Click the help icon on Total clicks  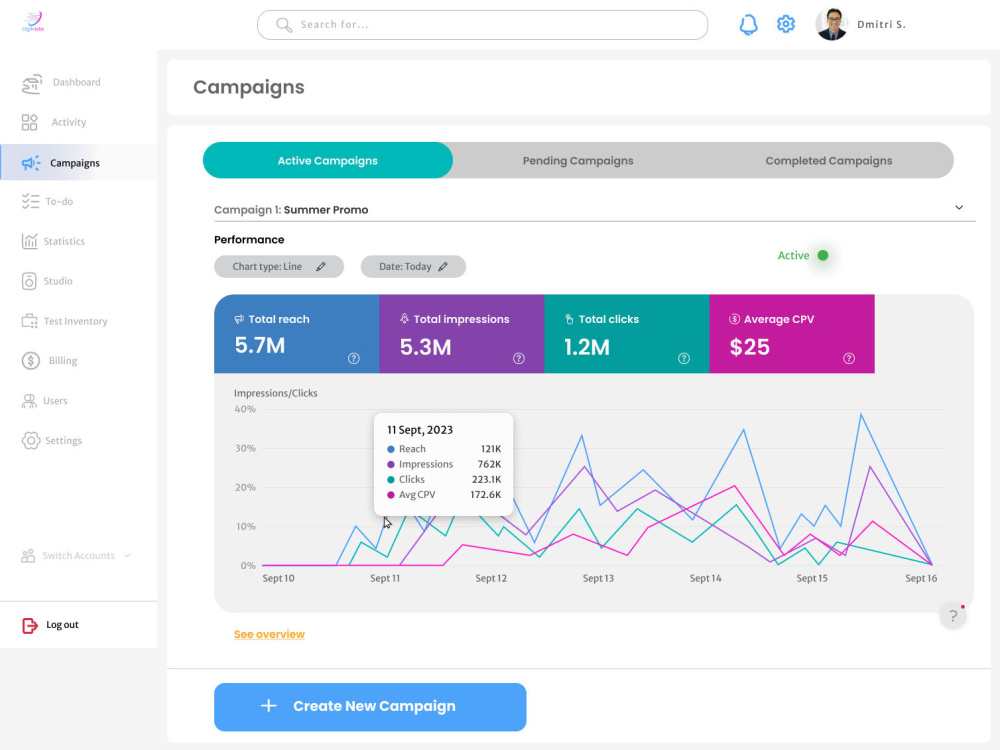(684, 358)
